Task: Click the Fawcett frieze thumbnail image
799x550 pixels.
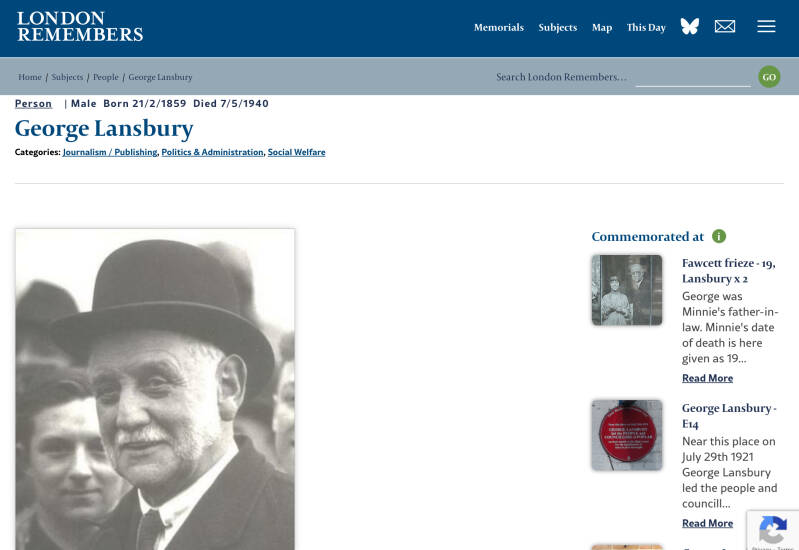Action: pyautogui.click(x=627, y=290)
